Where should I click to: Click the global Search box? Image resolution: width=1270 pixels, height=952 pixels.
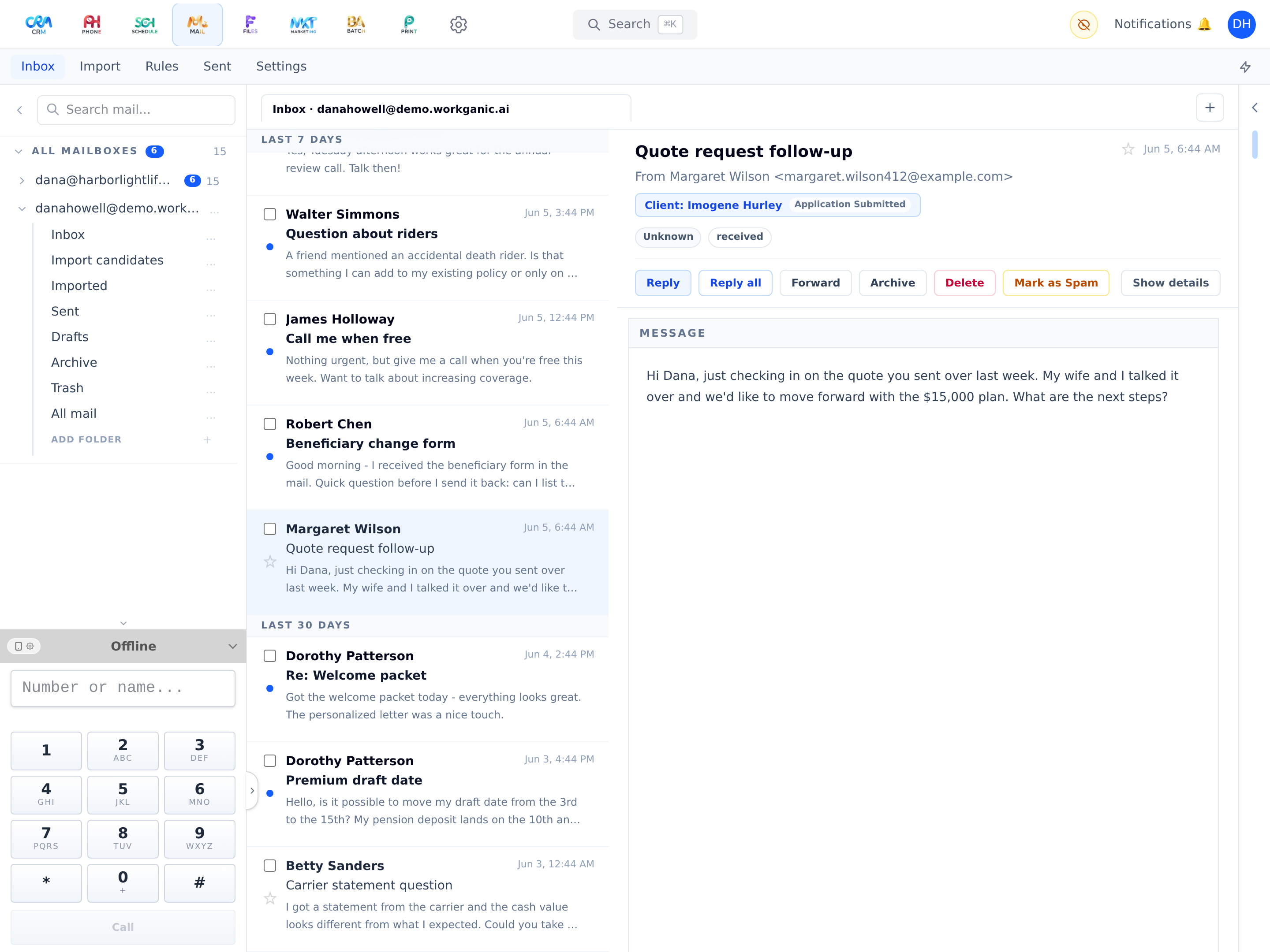point(635,25)
